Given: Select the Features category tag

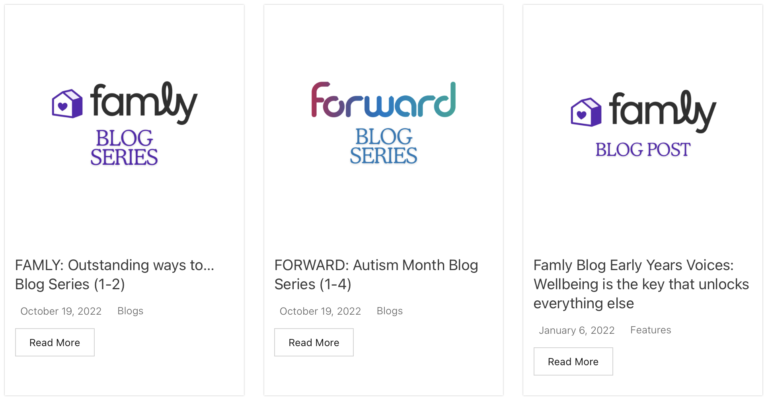Looking at the screenshot, I should pyautogui.click(x=650, y=330).
